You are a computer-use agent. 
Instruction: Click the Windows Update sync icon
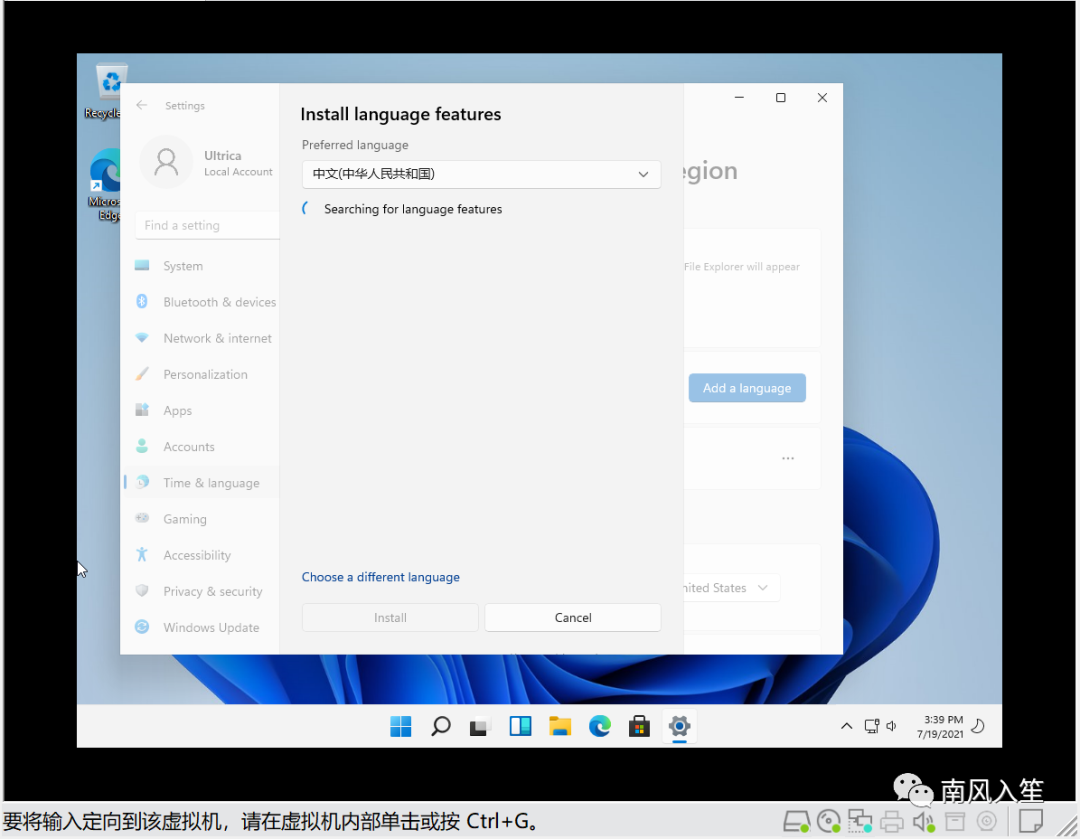point(142,627)
